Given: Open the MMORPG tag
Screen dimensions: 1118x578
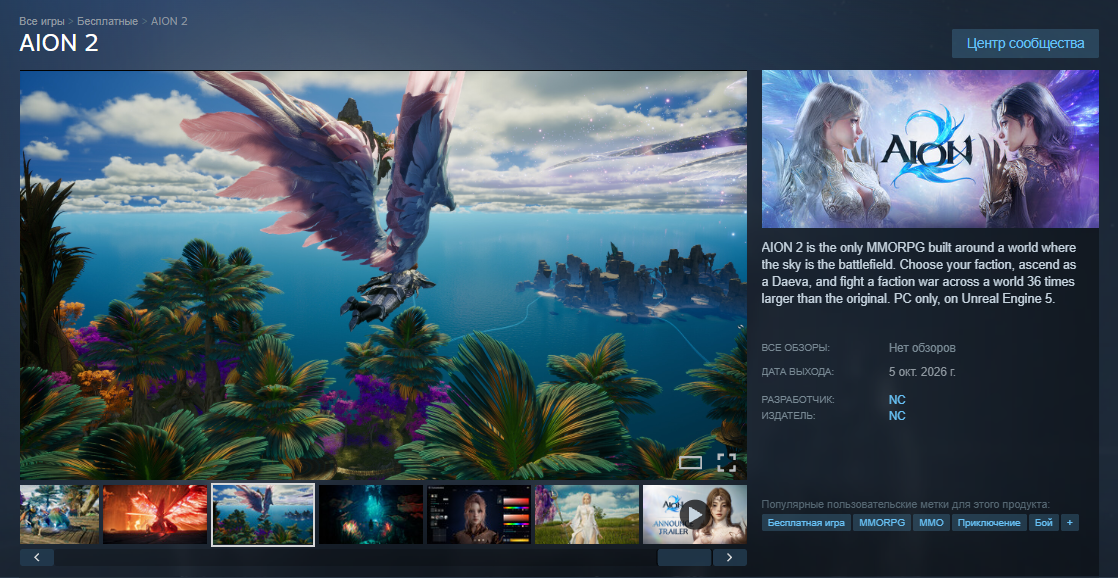Looking at the screenshot, I should pyautogui.click(x=882, y=522).
